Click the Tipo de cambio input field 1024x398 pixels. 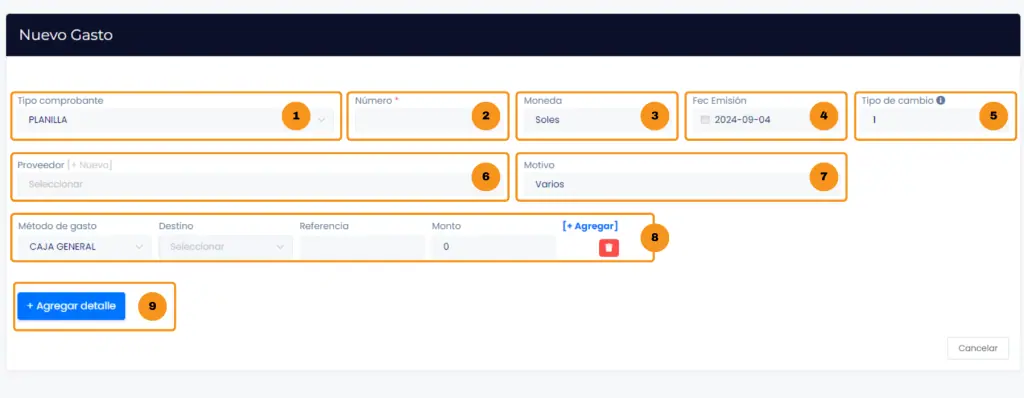click(935, 120)
